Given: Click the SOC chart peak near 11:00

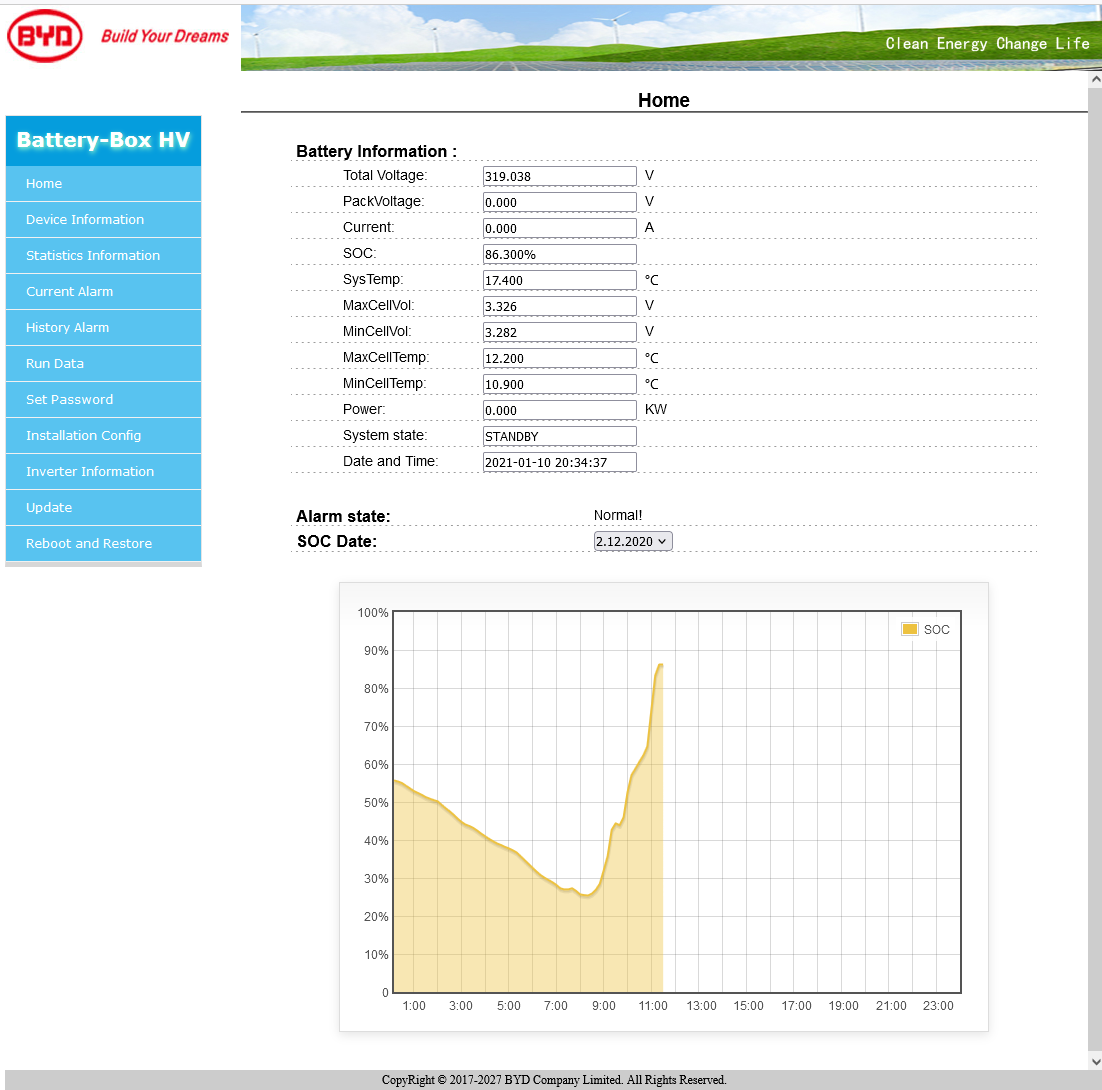Looking at the screenshot, I should [x=659, y=666].
